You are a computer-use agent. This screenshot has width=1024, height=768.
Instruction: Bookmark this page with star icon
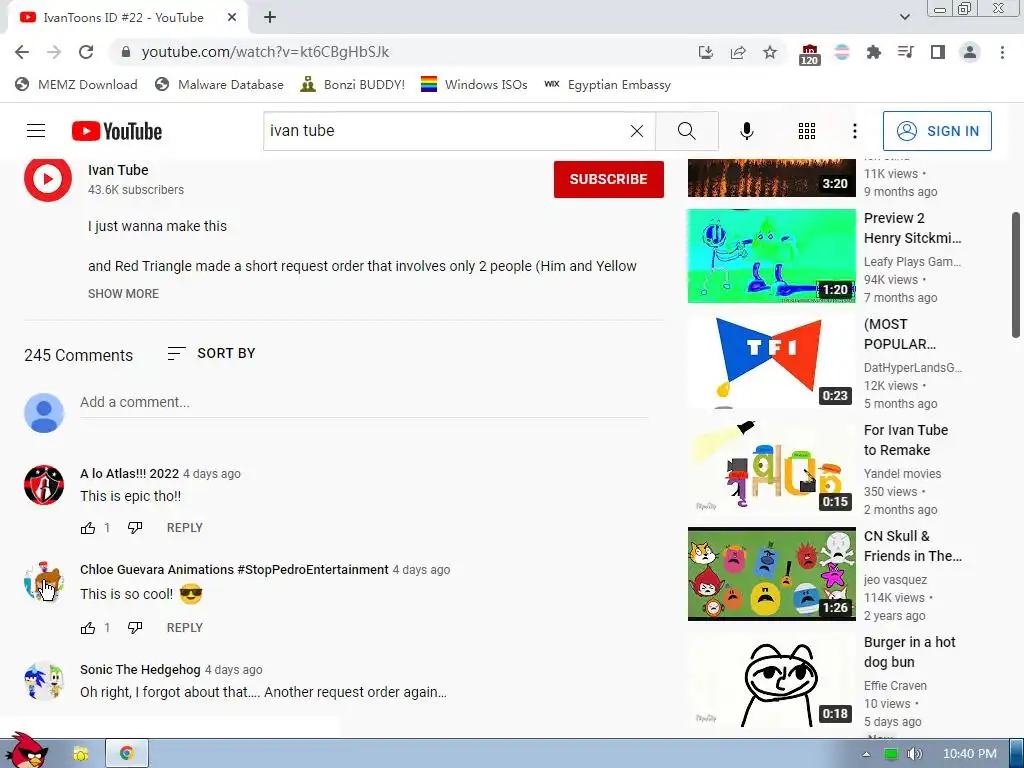pyautogui.click(x=770, y=52)
